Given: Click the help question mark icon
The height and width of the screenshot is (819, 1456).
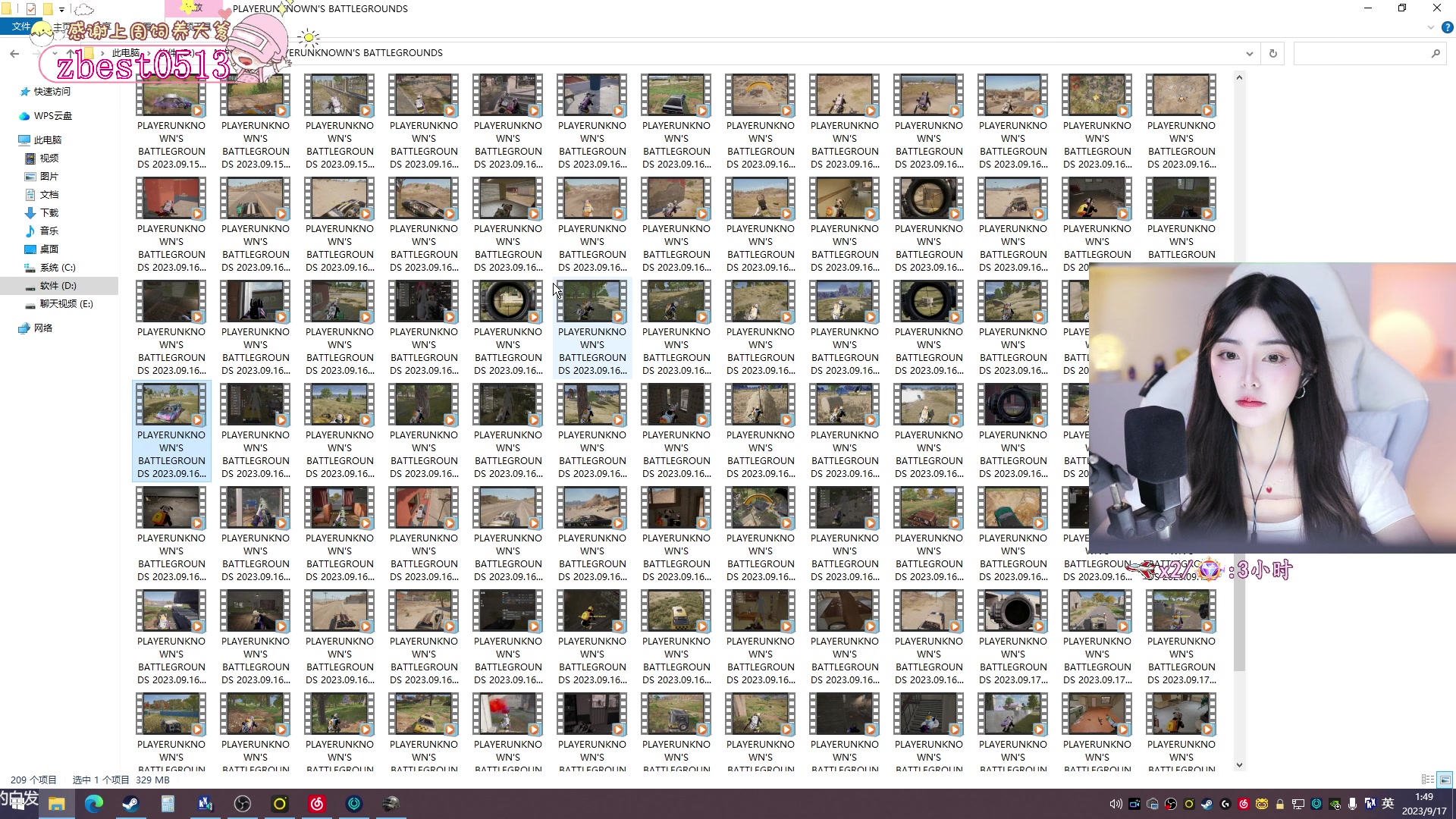Looking at the screenshot, I should click(1447, 27).
